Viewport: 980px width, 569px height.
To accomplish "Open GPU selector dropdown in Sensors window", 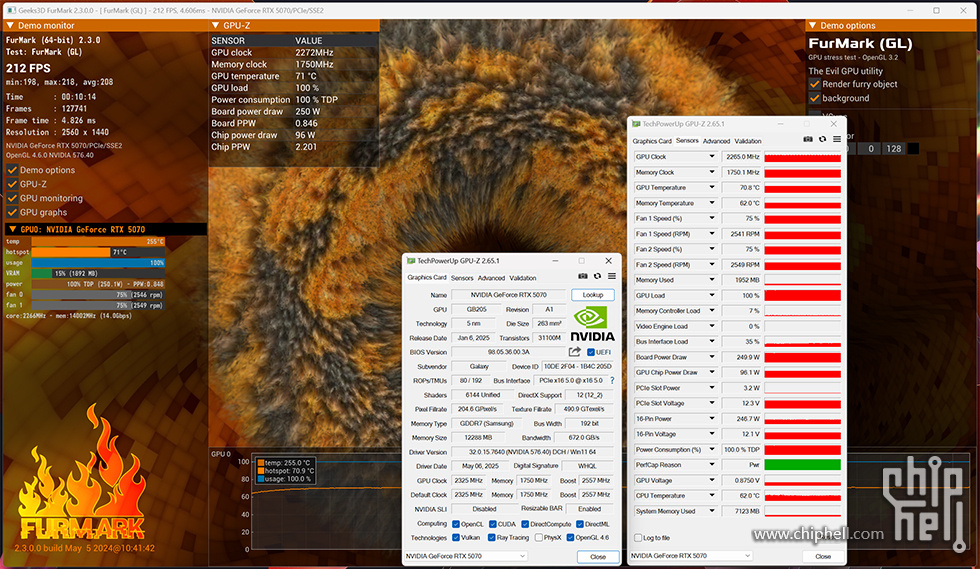I will 691,556.
